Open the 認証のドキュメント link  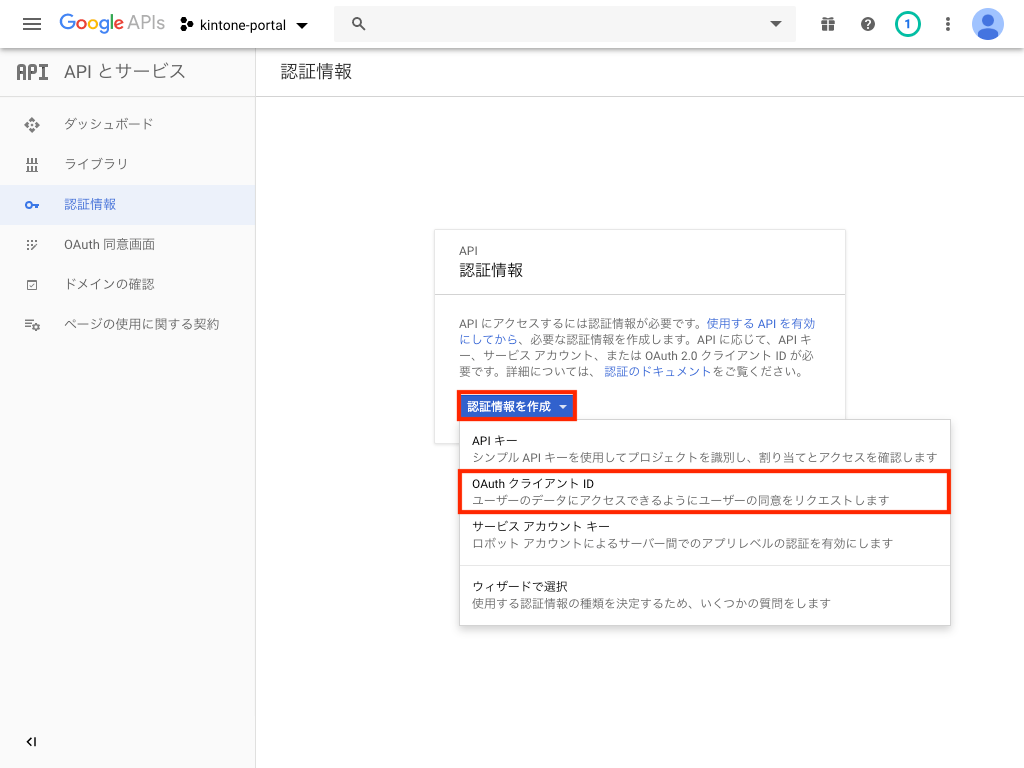(x=657, y=371)
